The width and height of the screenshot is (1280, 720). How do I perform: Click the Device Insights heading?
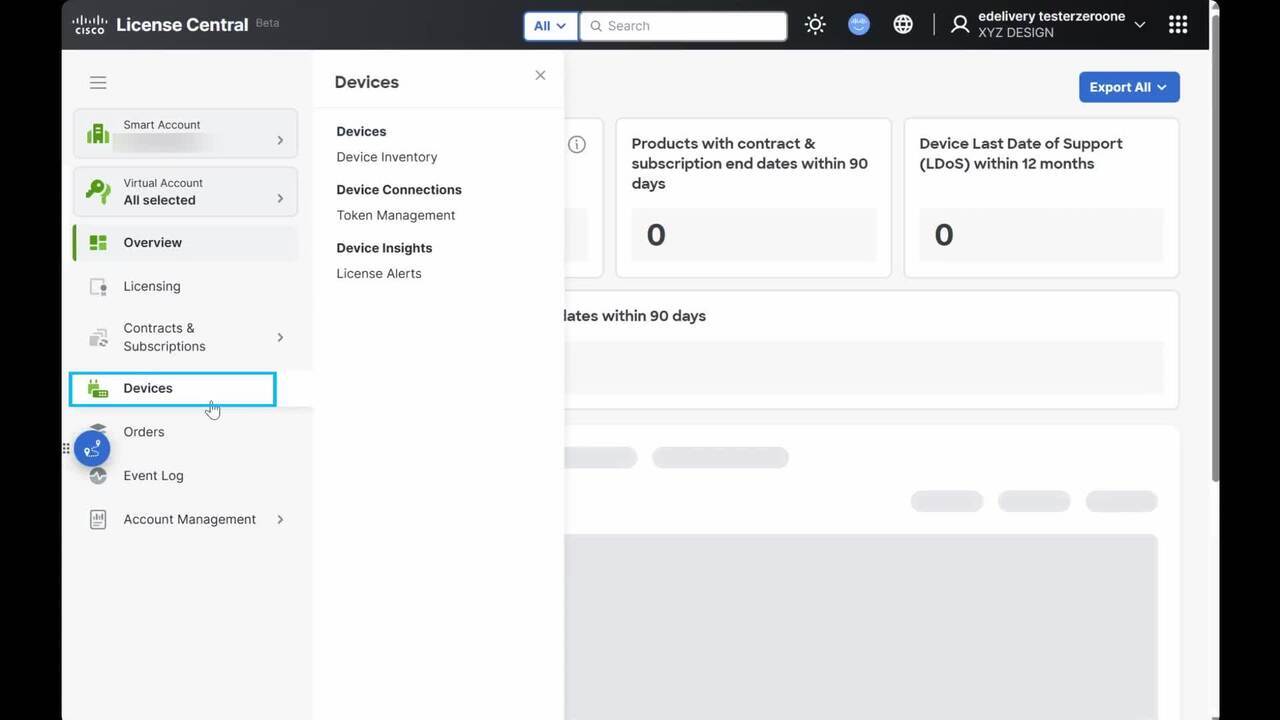click(384, 248)
